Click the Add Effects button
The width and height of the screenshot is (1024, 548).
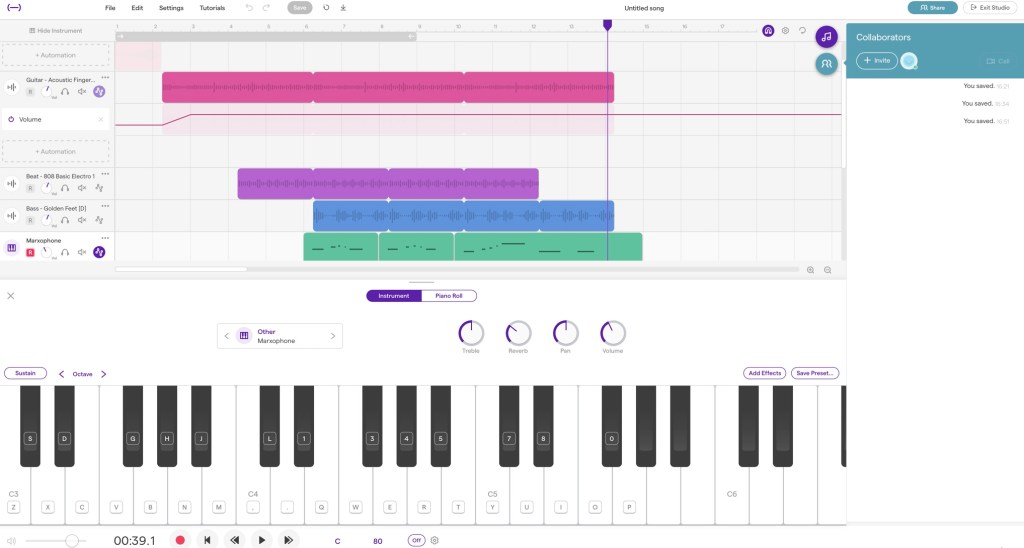coord(765,373)
